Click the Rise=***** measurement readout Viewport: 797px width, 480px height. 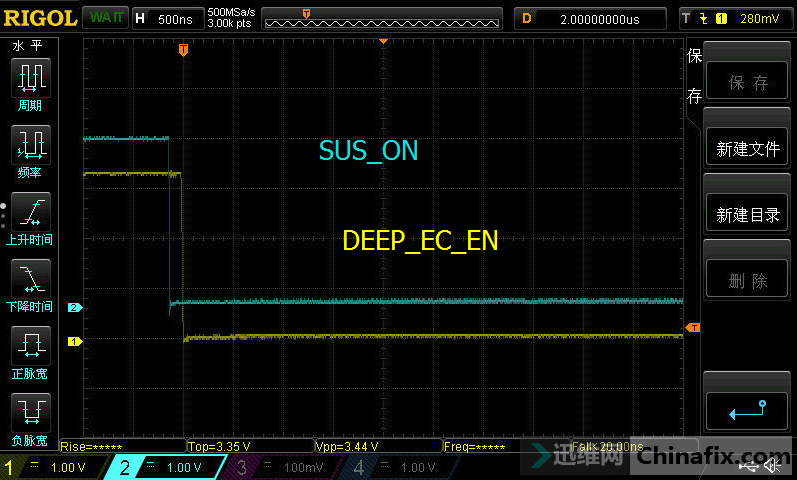click(x=91, y=447)
